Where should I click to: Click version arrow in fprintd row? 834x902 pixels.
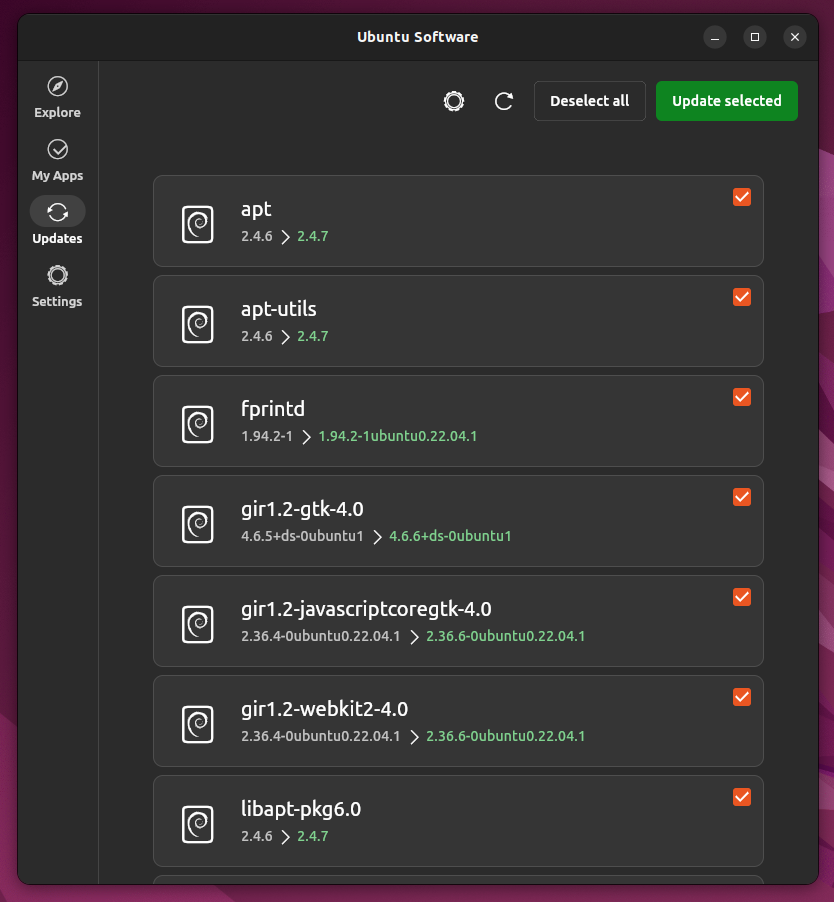pyautogui.click(x=306, y=437)
